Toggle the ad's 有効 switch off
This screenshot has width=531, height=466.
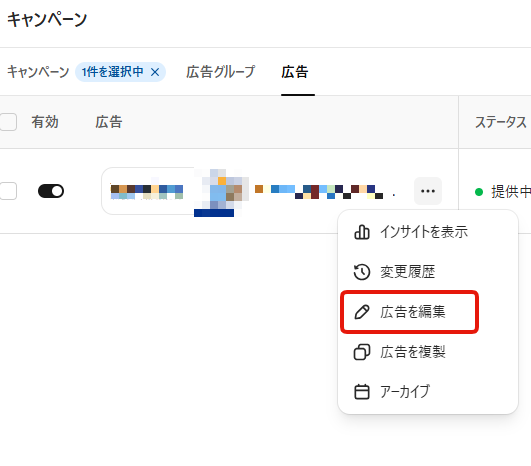(x=51, y=191)
